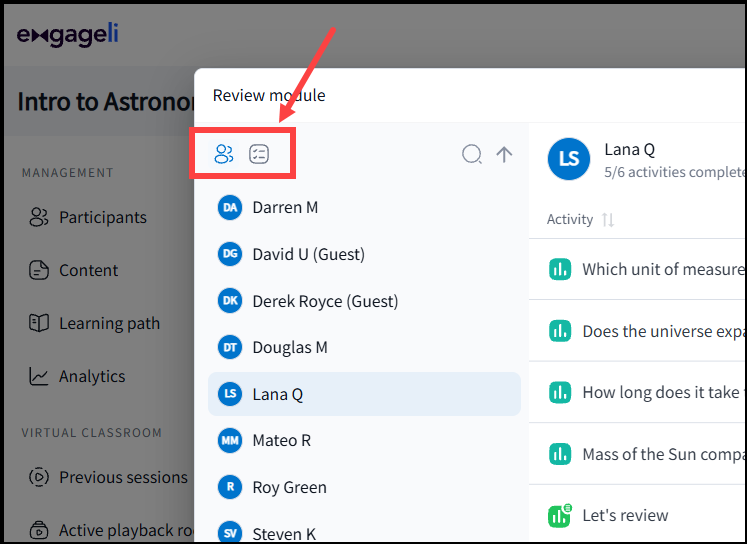Click the Learning path book icon

[39, 323]
